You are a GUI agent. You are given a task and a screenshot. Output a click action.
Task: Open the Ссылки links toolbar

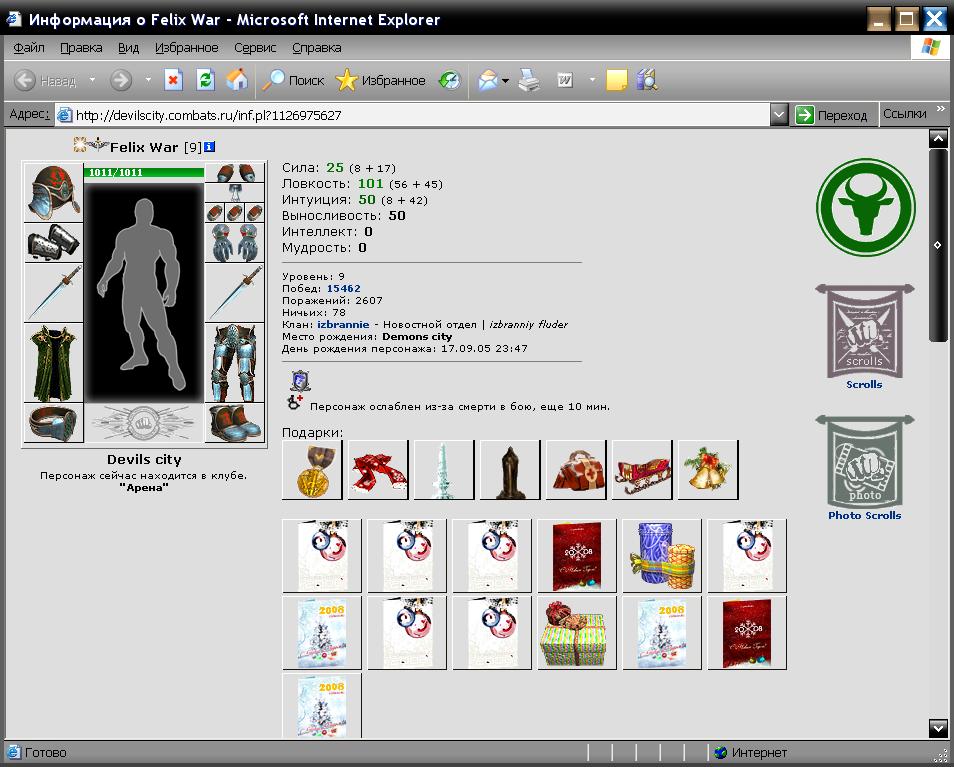click(x=905, y=114)
